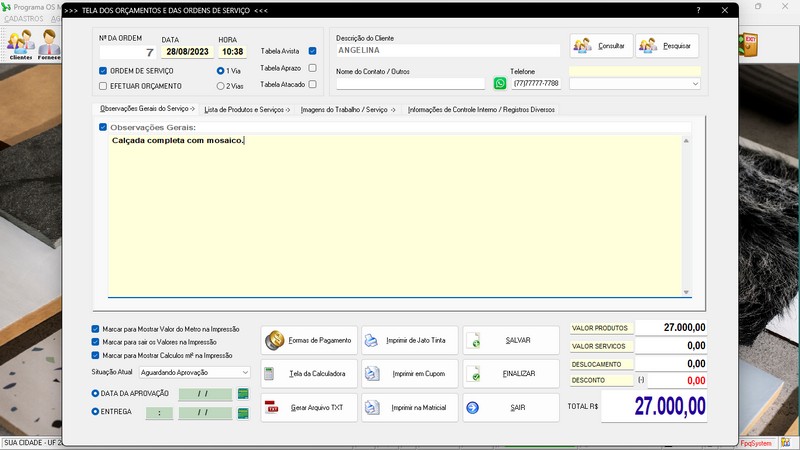
Task: Check the Tabela Aprazo checkbox
Action: 313,68
